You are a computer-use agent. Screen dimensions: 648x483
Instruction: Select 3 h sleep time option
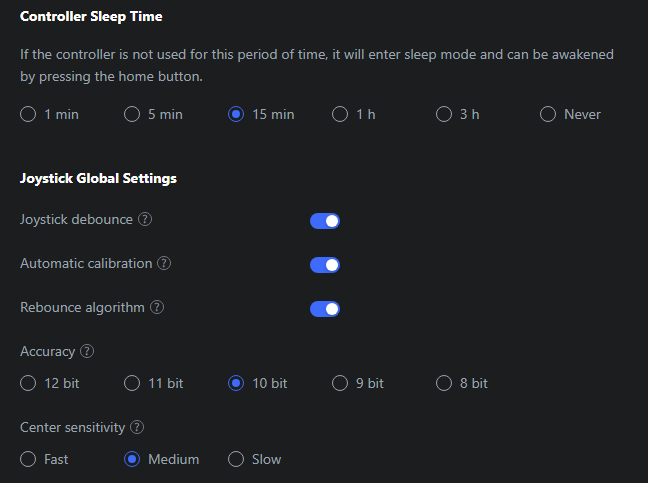coord(444,115)
